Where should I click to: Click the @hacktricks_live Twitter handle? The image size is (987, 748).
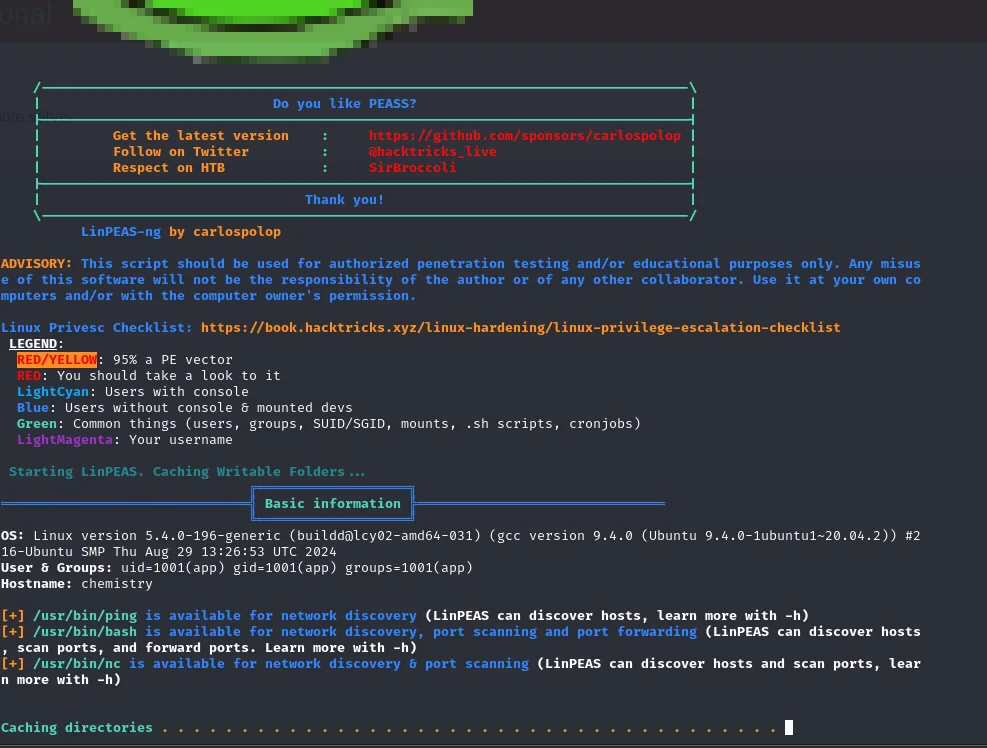(x=432, y=152)
